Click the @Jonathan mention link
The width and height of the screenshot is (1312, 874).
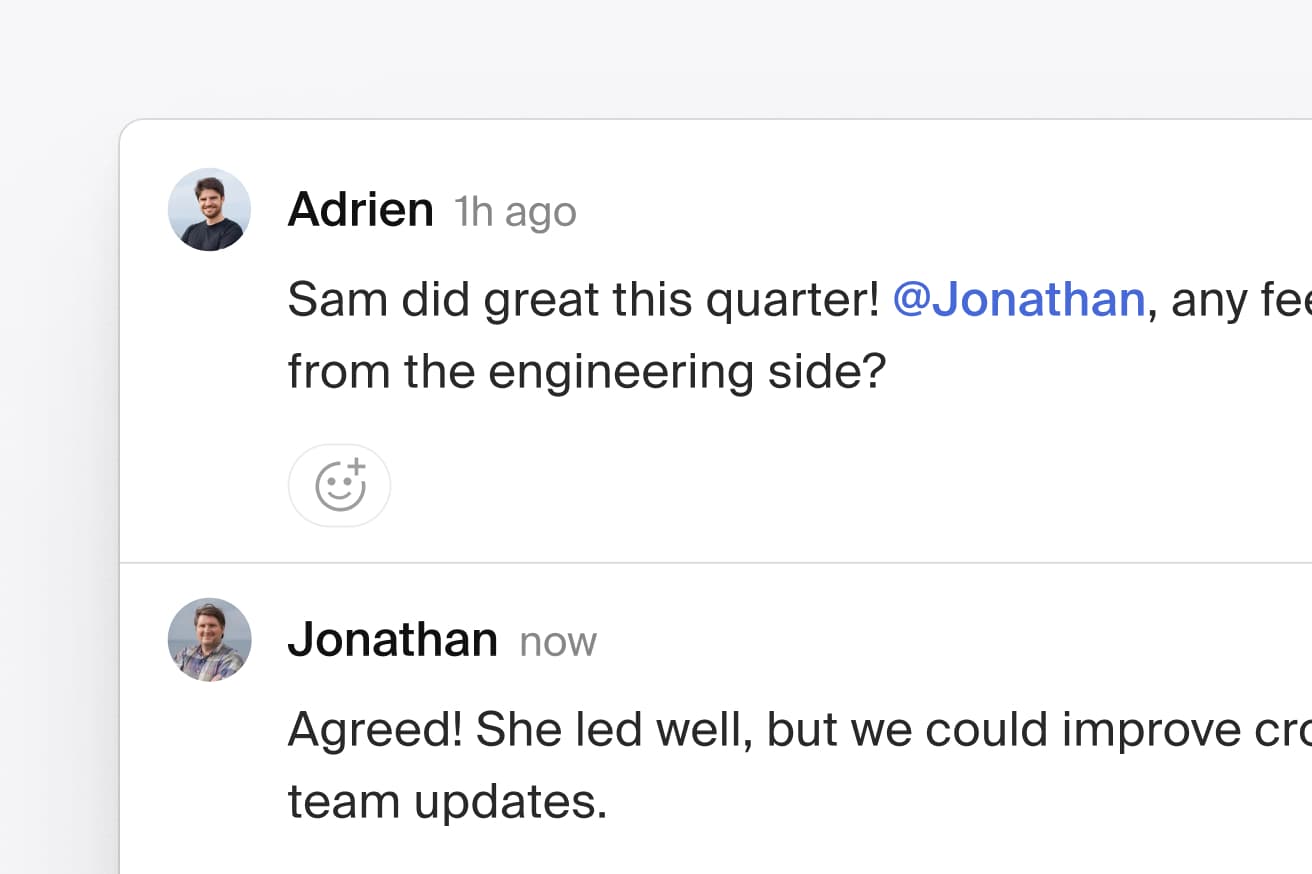pos(1018,300)
